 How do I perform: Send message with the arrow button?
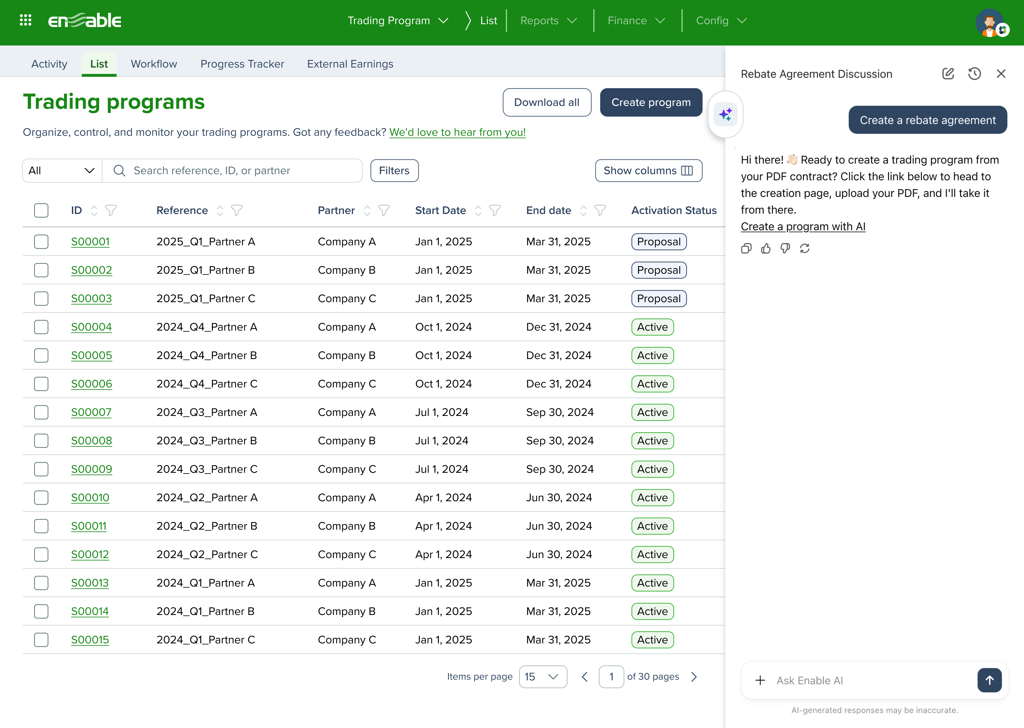pos(989,680)
